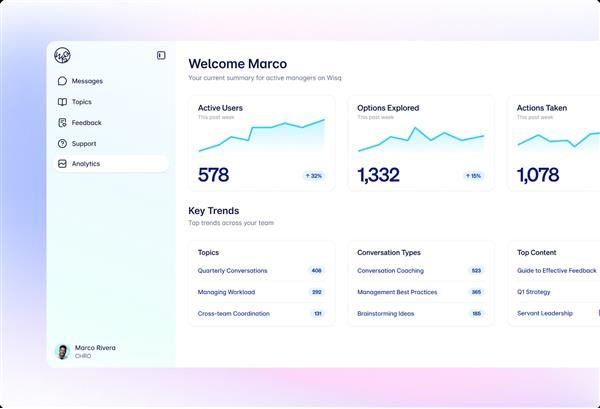This screenshot has width=600, height=409.
Task: Click the Messages speech bubble icon
Action: (x=62, y=81)
